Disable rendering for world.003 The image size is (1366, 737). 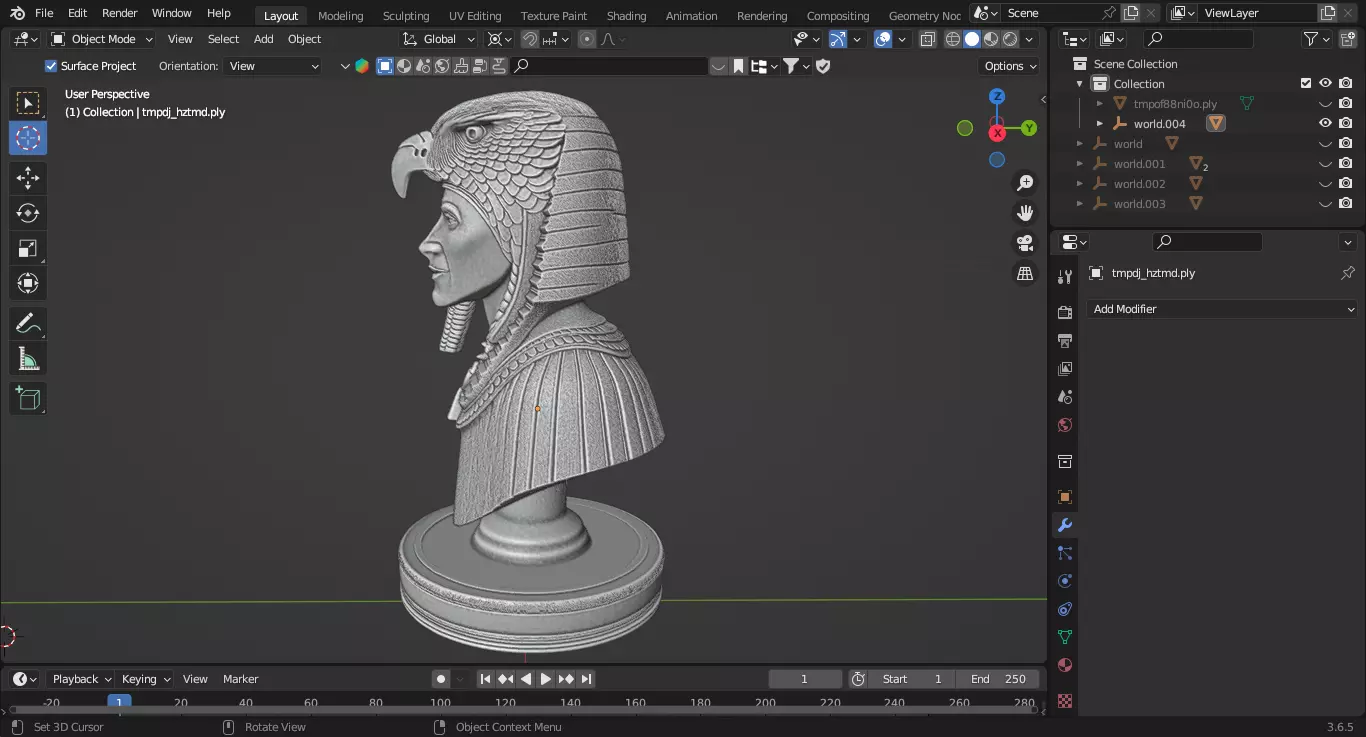(x=1346, y=203)
